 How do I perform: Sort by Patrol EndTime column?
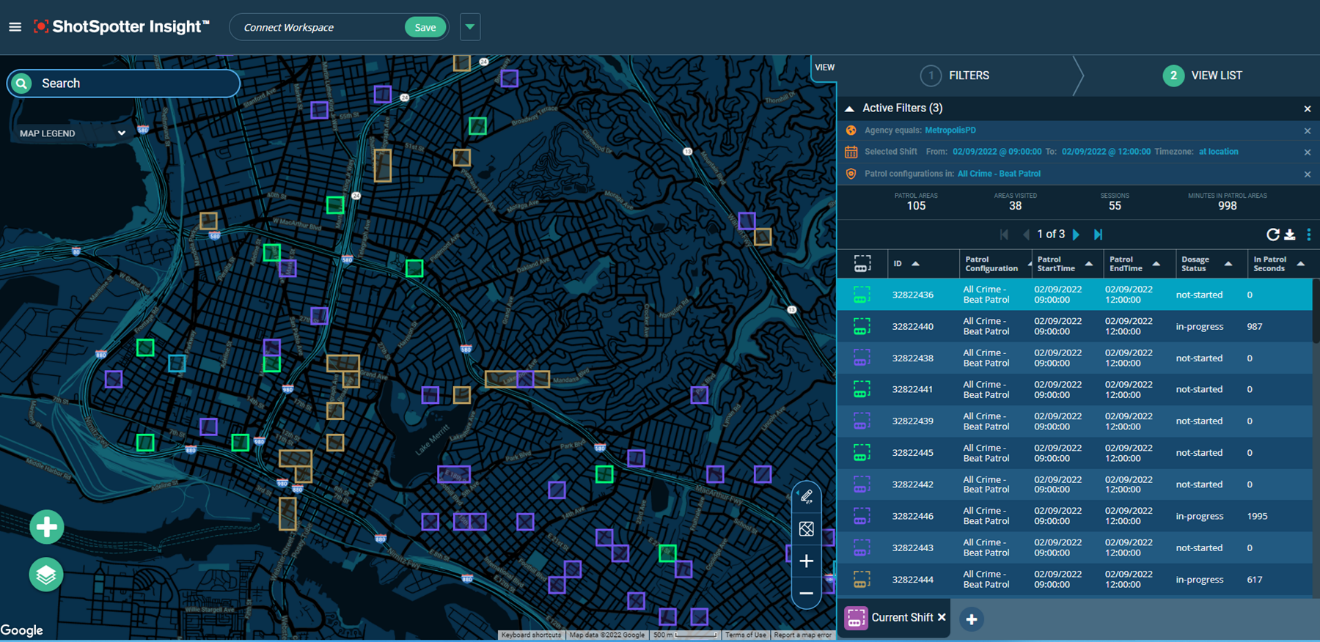1140,264
